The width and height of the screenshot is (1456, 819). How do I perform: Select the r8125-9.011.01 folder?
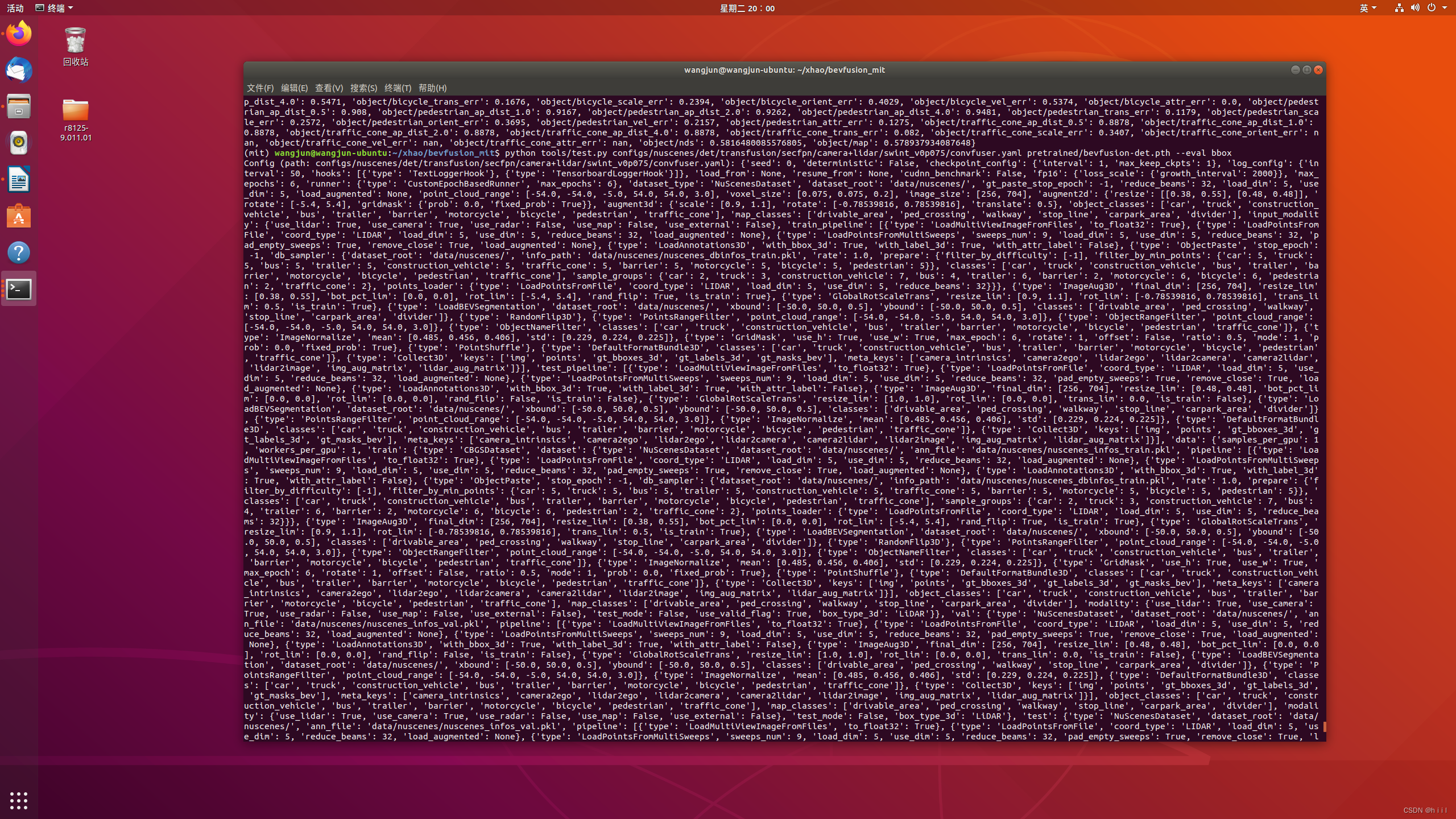click(75, 111)
